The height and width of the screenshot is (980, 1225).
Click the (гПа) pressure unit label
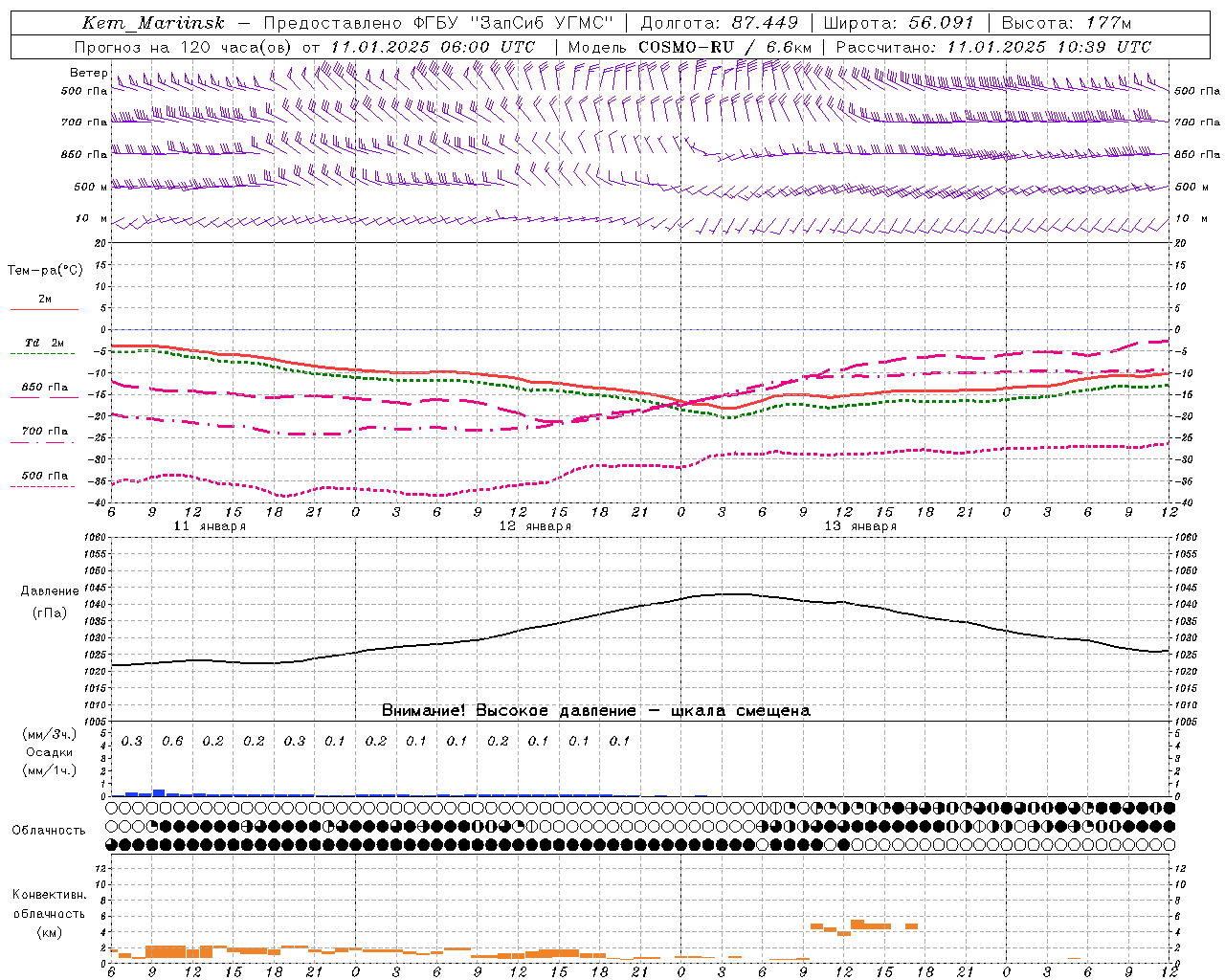tap(50, 613)
